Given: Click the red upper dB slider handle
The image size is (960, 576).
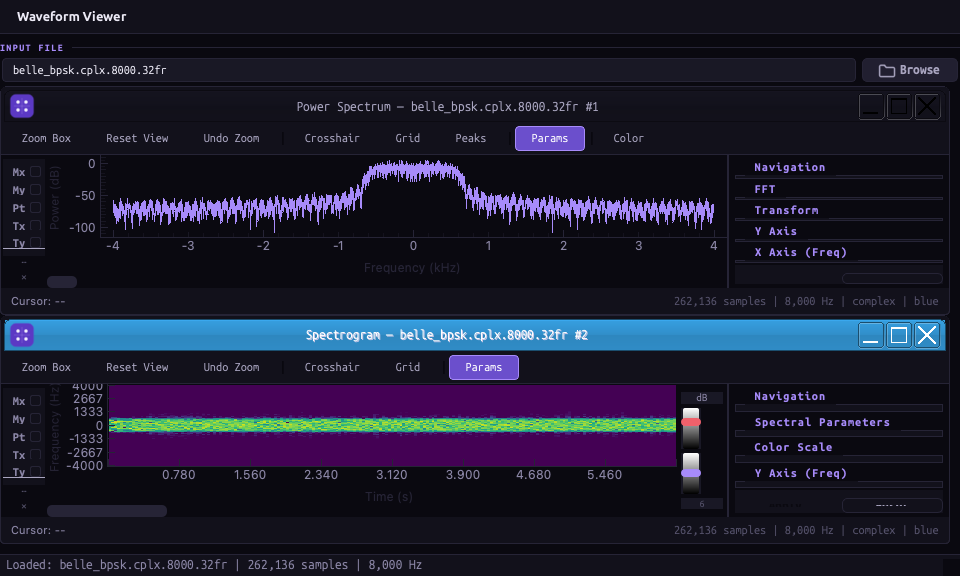Looking at the screenshot, I should pos(691,422).
